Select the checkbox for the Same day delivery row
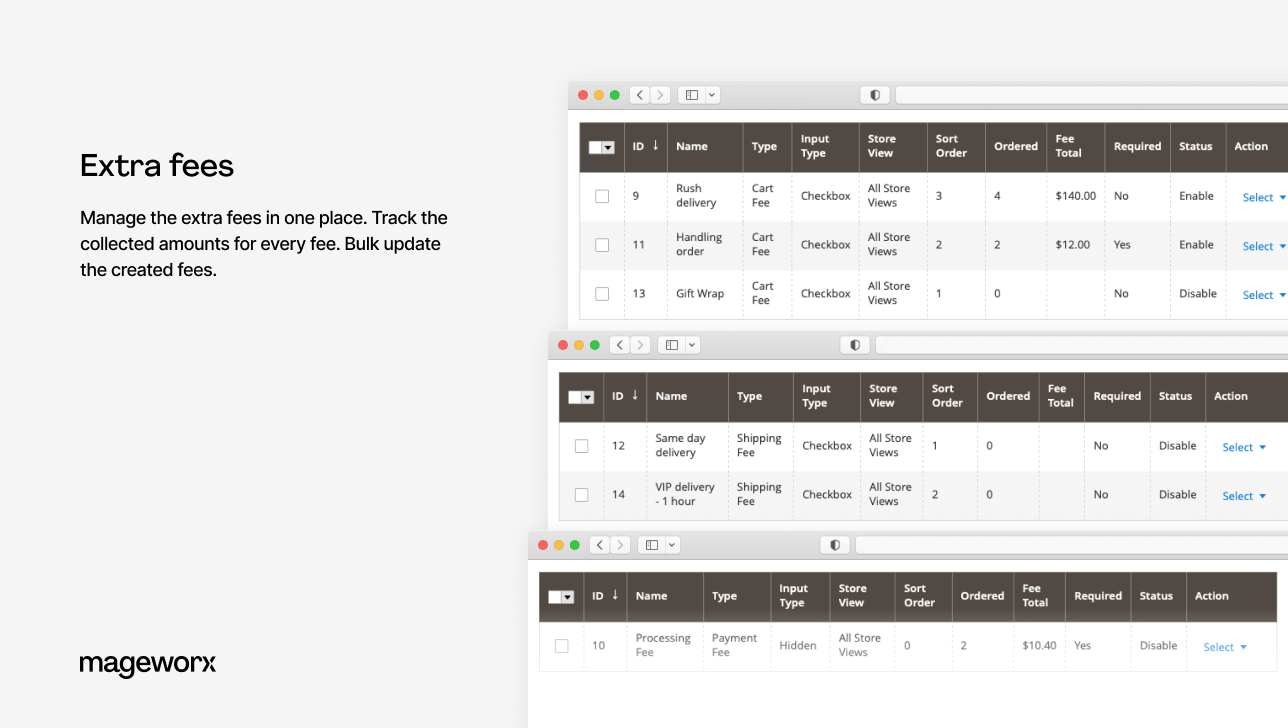This screenshot has height=728, width=1288. pos(582,445)
